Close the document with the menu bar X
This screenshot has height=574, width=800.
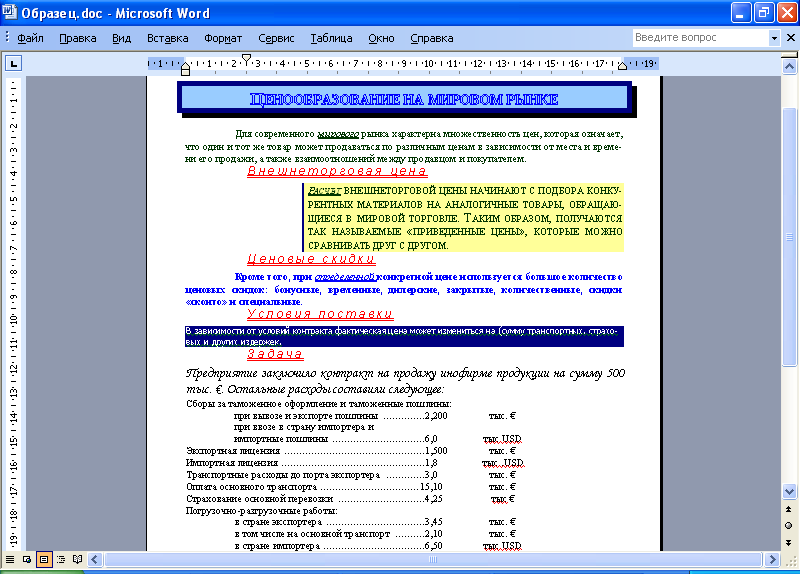point(791,37)
